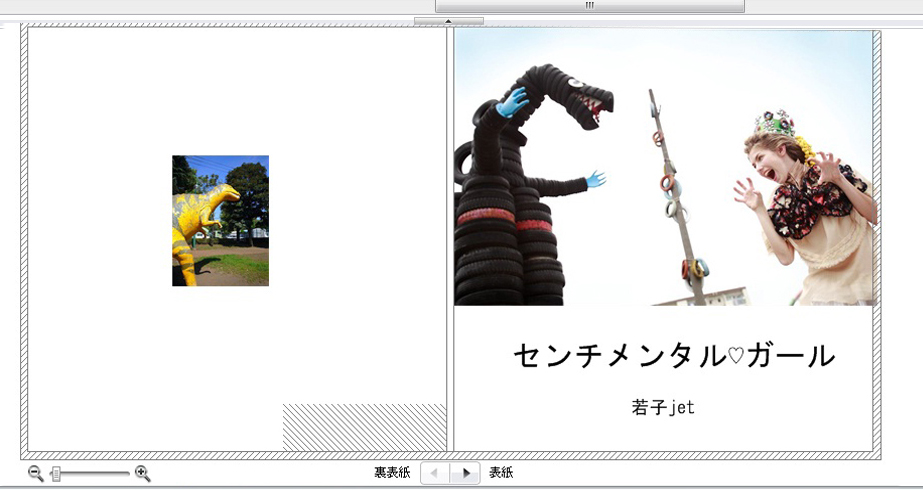Click the 裏表紙 page label
This screenshot has height=490, width=923.
(x=392, y=473)
